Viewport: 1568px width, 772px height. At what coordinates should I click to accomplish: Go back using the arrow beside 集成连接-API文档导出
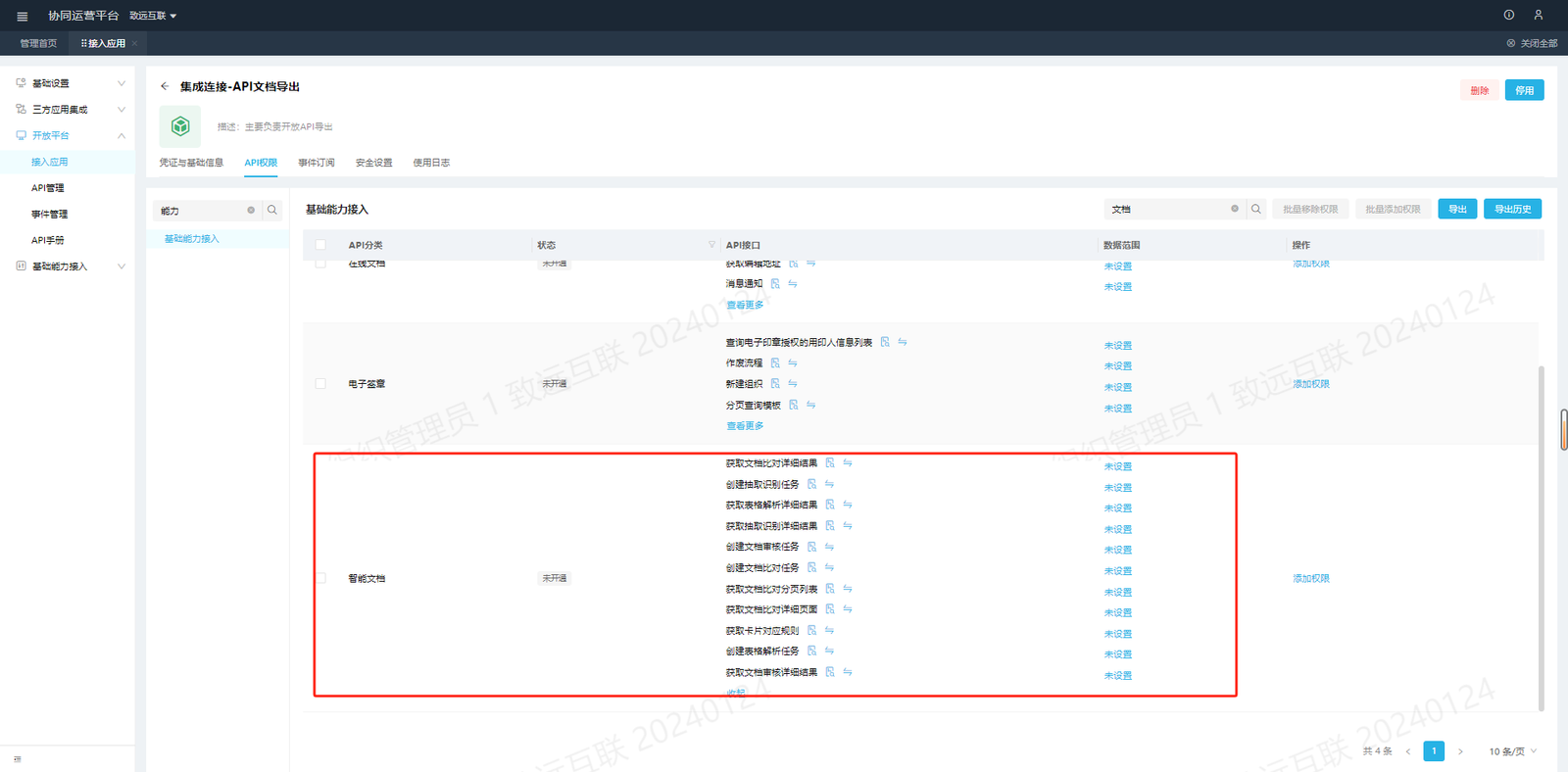coord(165,86)
